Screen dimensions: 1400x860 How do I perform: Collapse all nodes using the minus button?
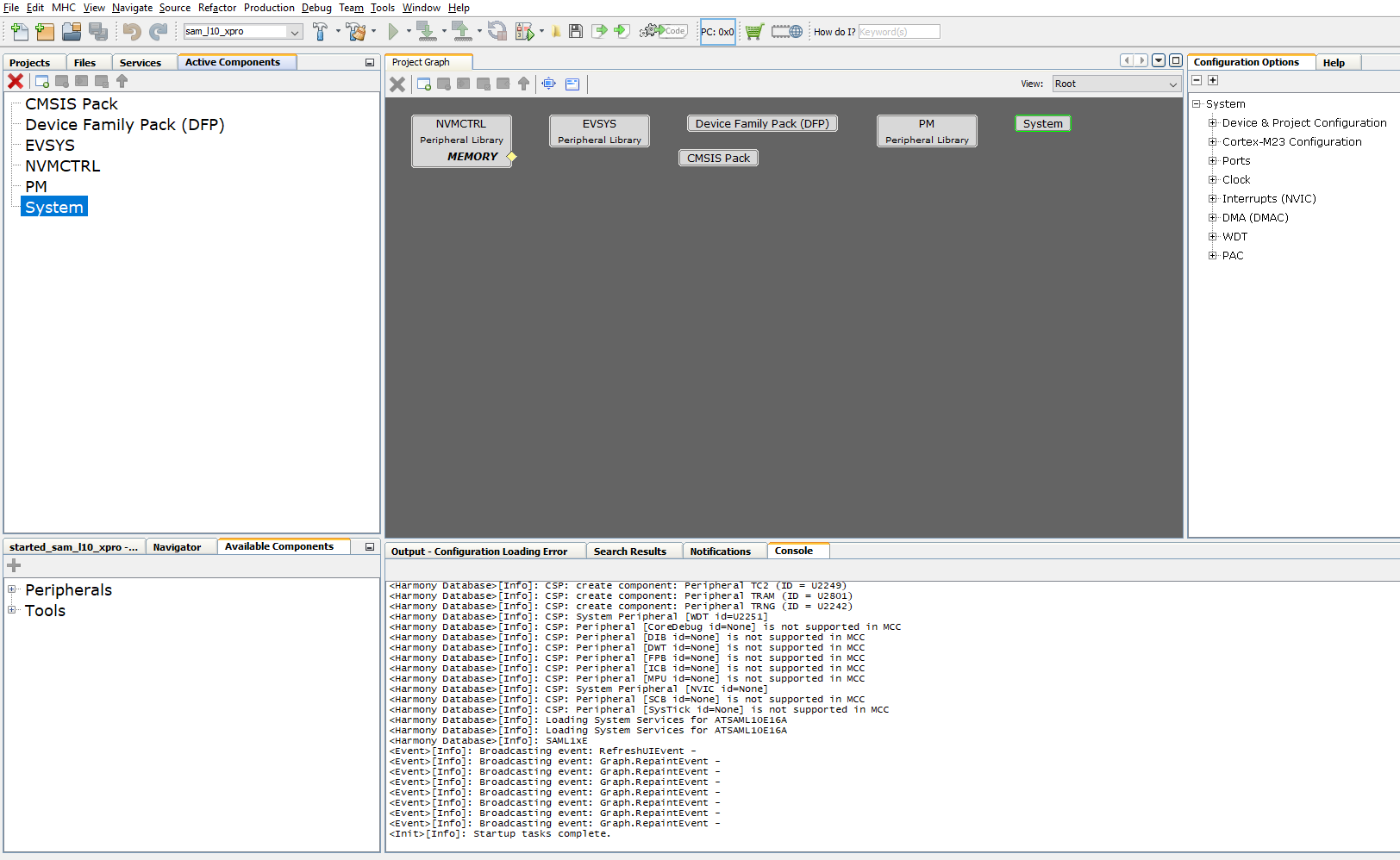[1197, 79]
